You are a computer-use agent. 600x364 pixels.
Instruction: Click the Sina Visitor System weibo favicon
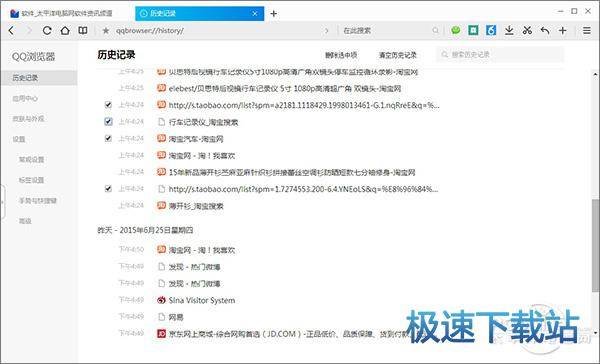pos(161,300)
